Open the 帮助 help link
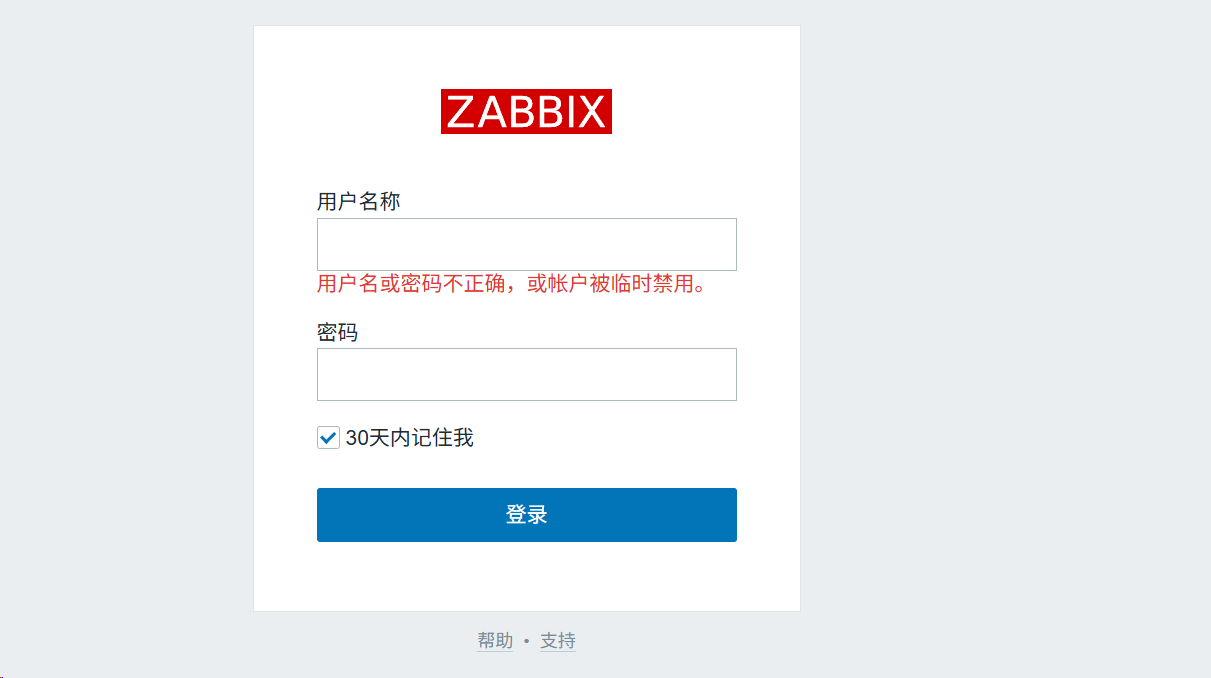1211x678 pixels. (495, 641)
